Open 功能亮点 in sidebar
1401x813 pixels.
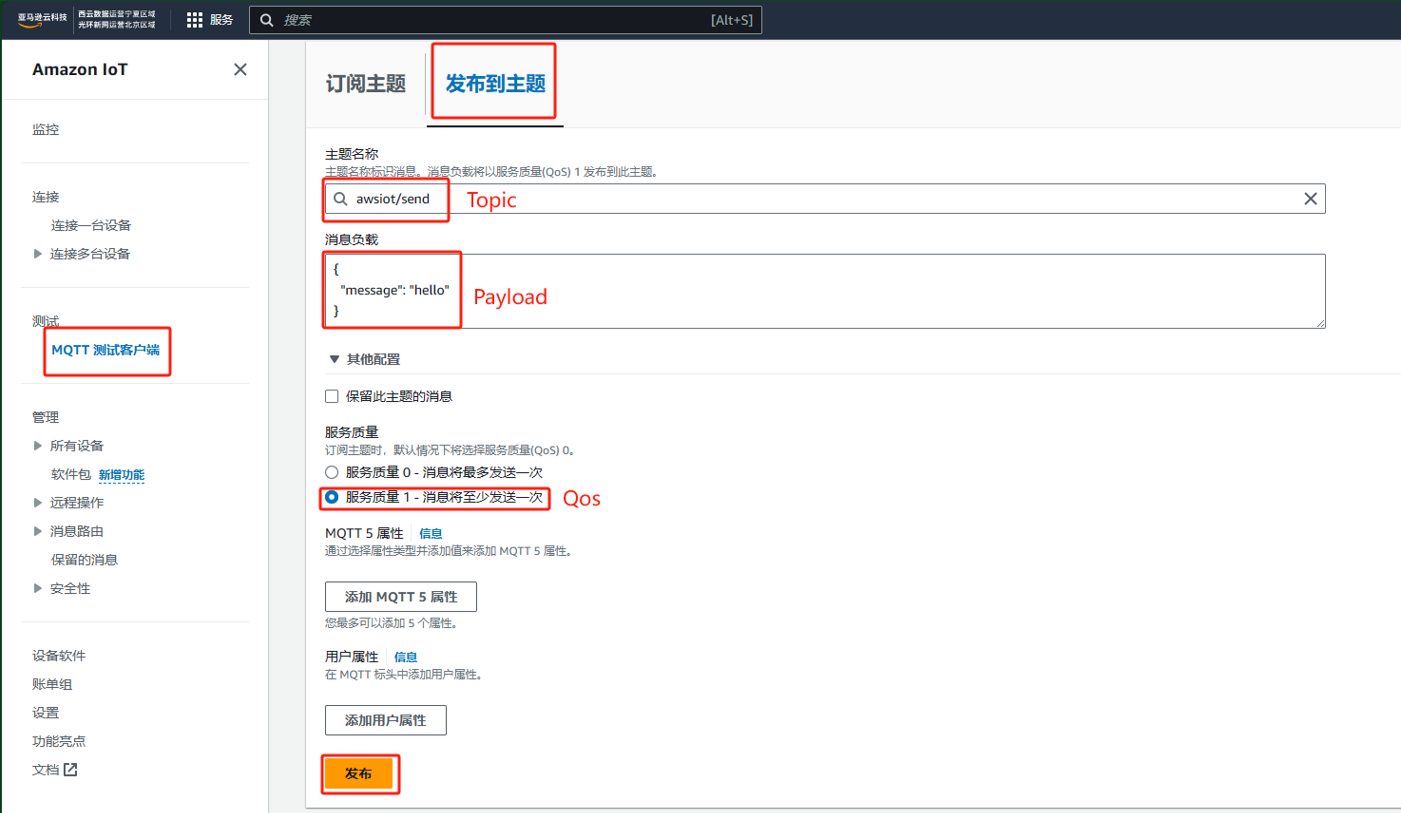coord(59,741)
